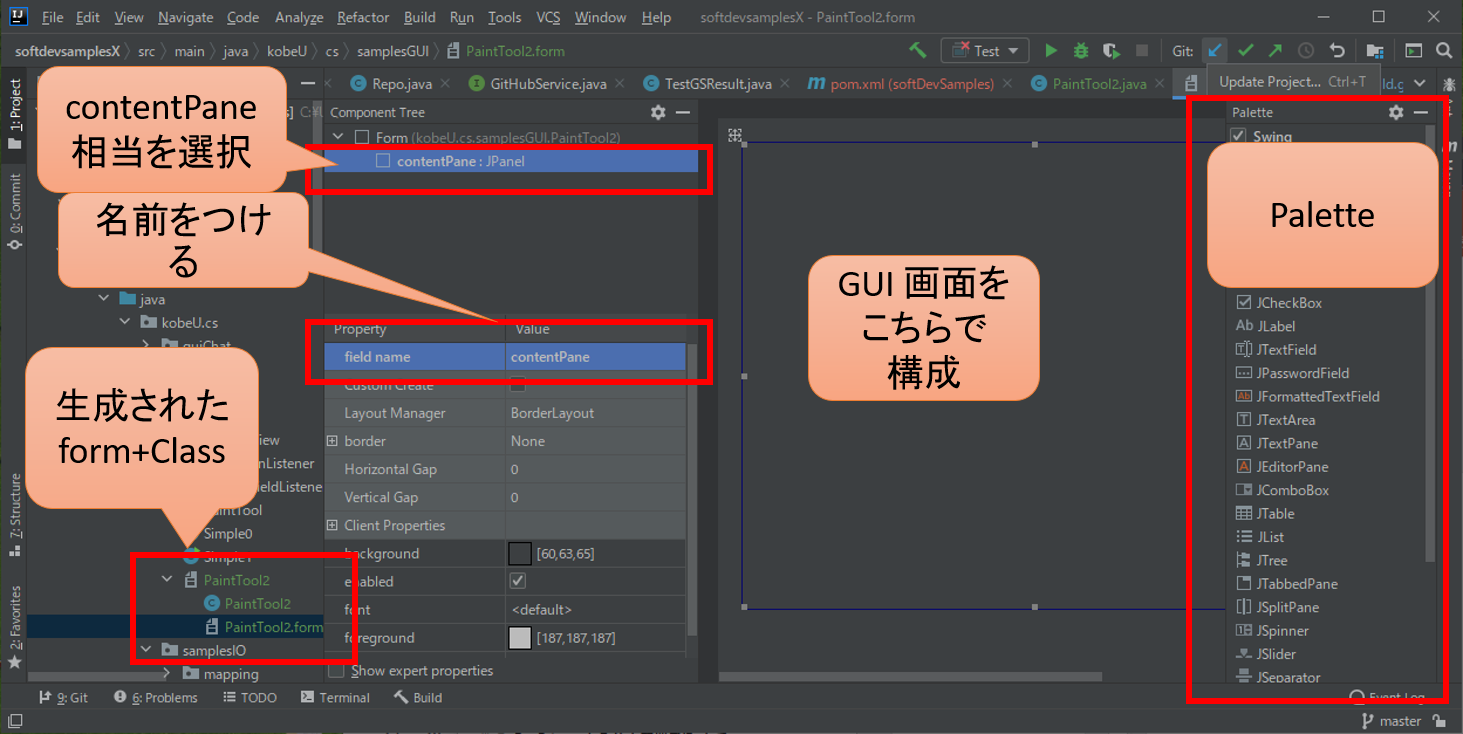Open the TODO tool window
The height and width of the screenshot is (734, 1463).
coord(249,697)
